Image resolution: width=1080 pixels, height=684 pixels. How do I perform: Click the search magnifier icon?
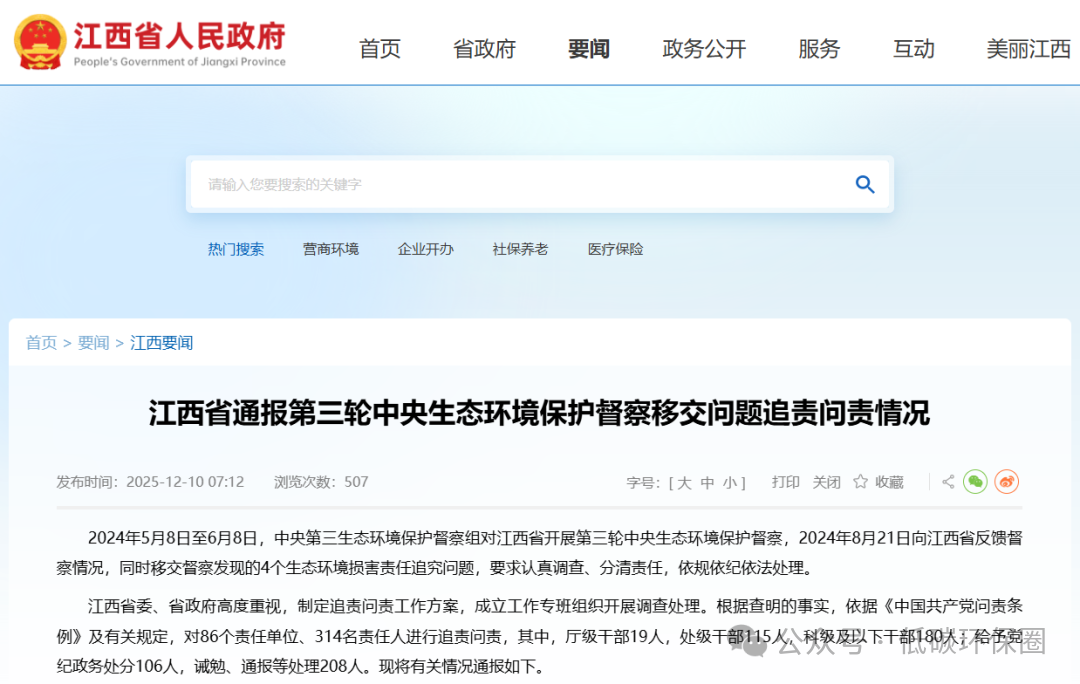click(x=865, y=184)
